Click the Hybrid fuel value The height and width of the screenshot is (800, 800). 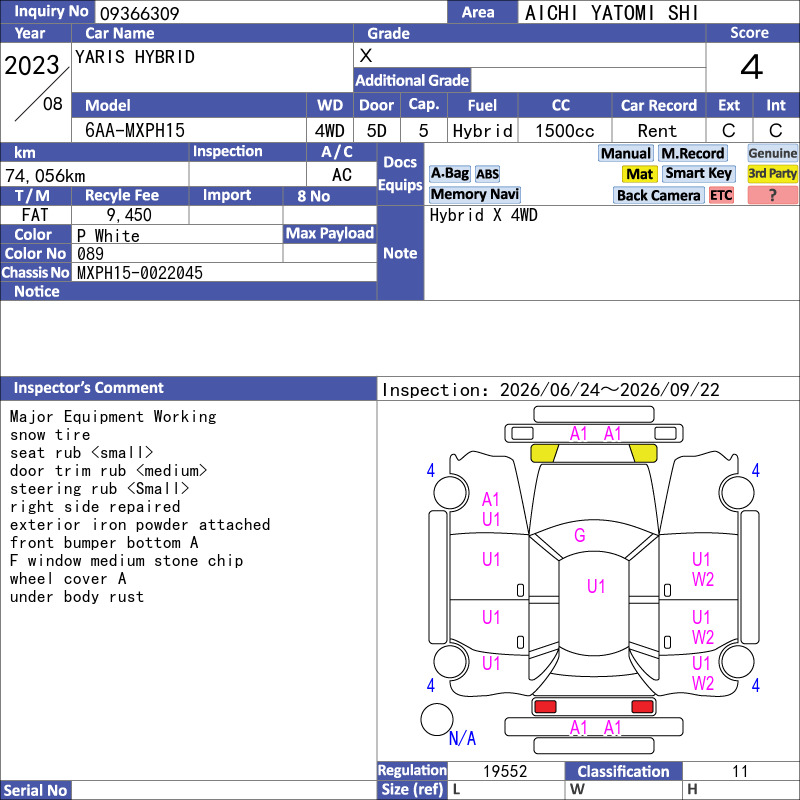482,131
